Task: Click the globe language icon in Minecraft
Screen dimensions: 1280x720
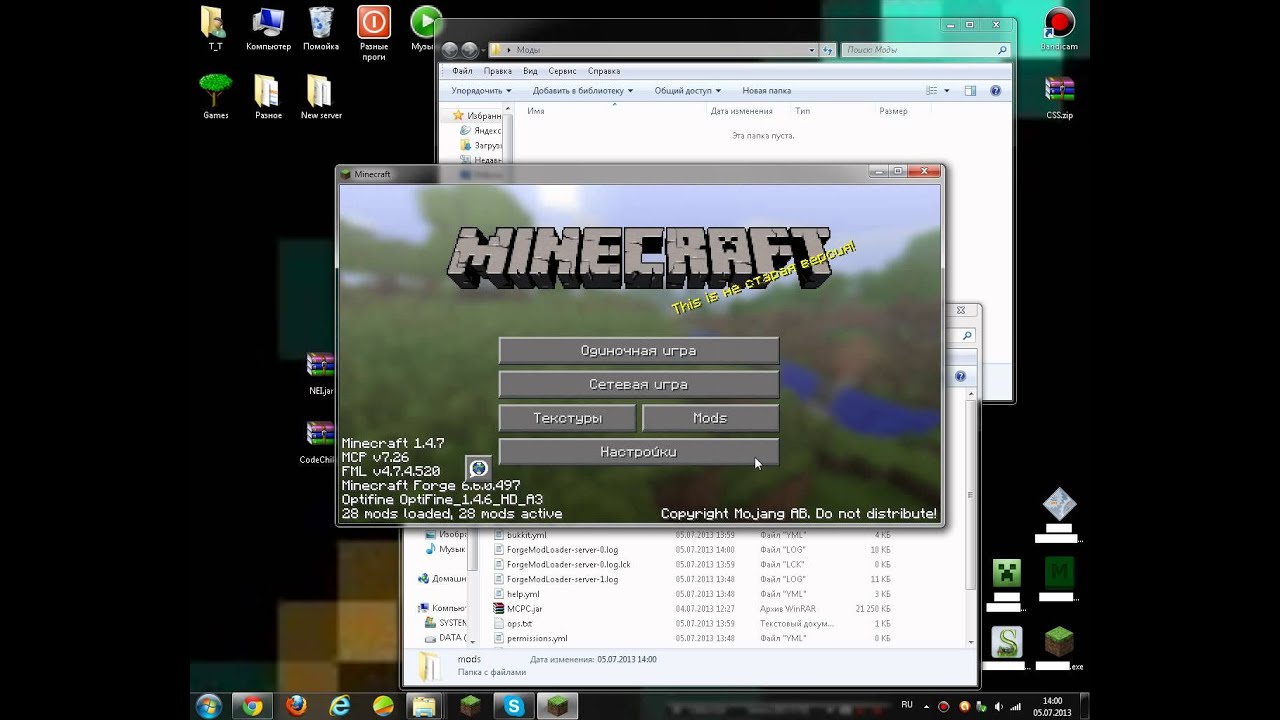Action: (x=478, y=468)
